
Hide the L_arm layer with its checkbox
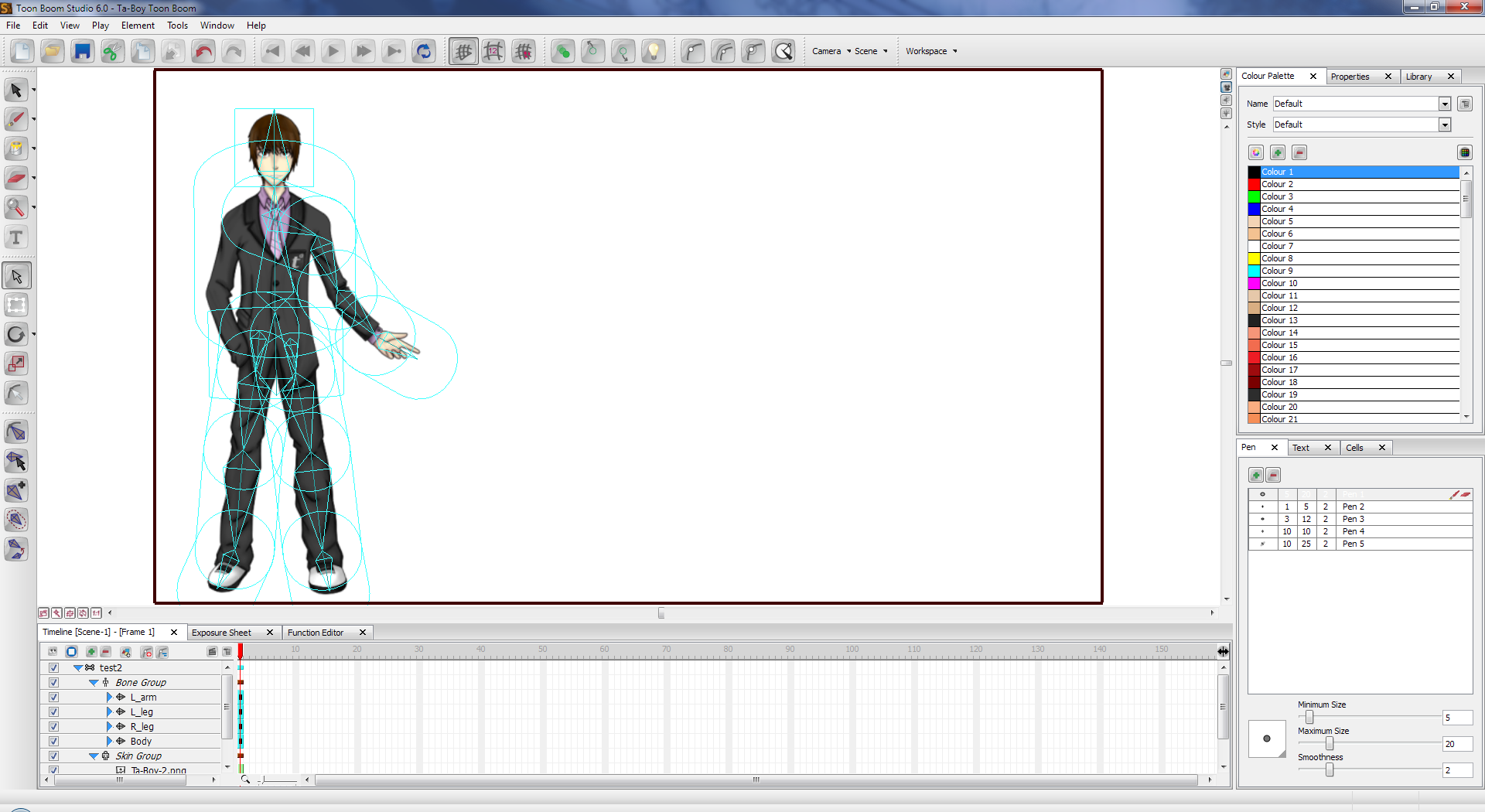point(53,697)
